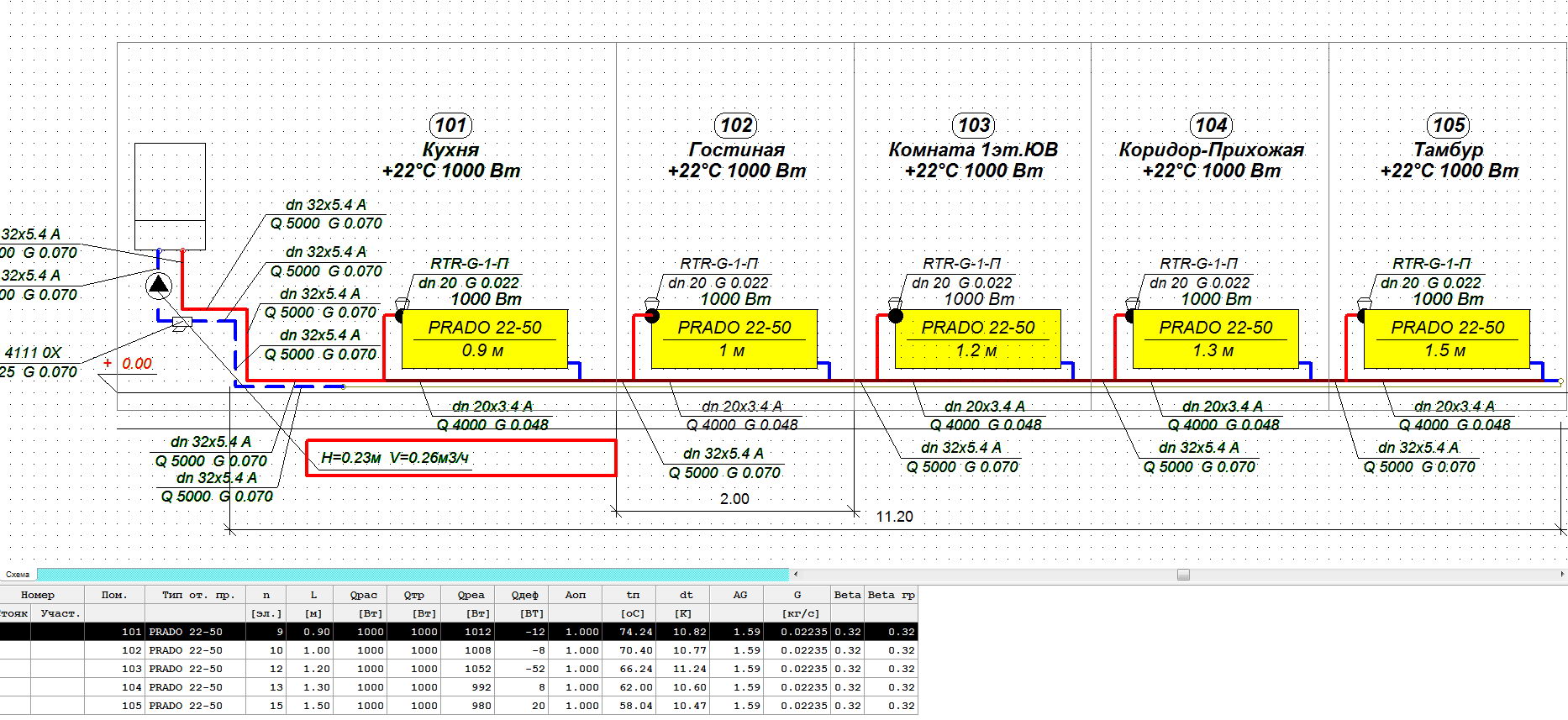This screenshot has width=1568, height=720.
Task: Click the H=0.23м V=0.26м3/ч pump parameter box
Action: [460, 458]
